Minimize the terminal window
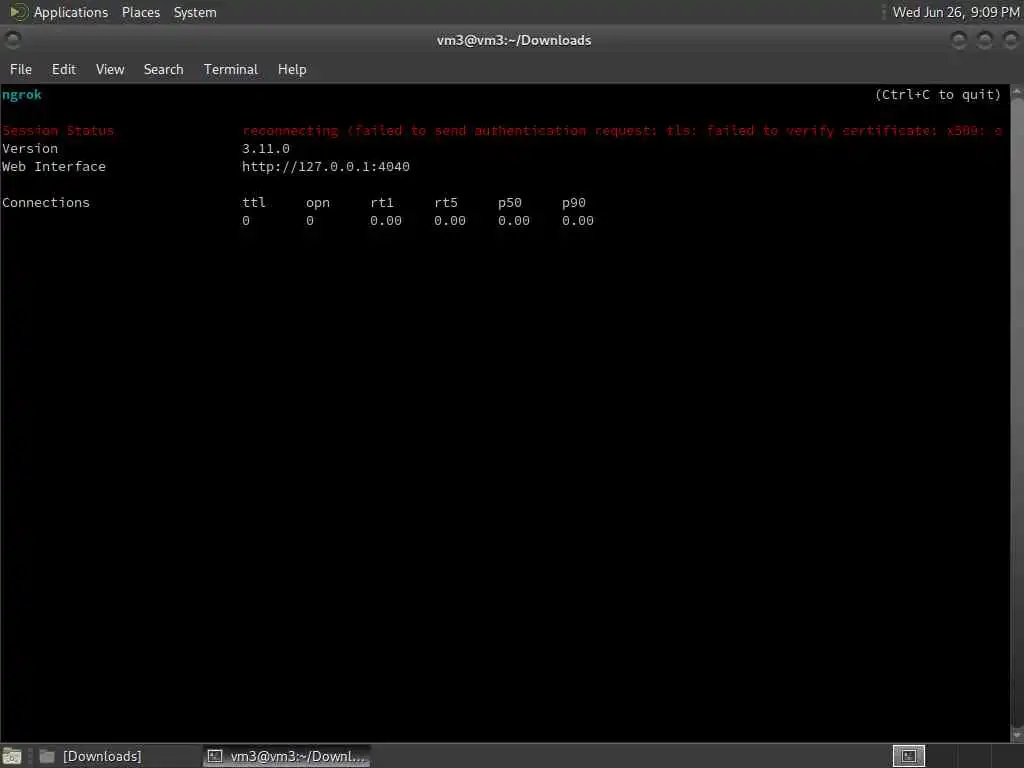The image size is (1024, 768). (959, 40)
